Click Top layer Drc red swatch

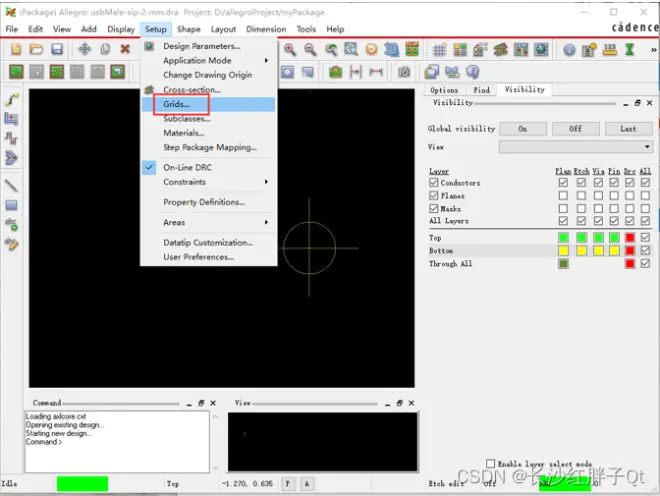[x=630, y=237]
